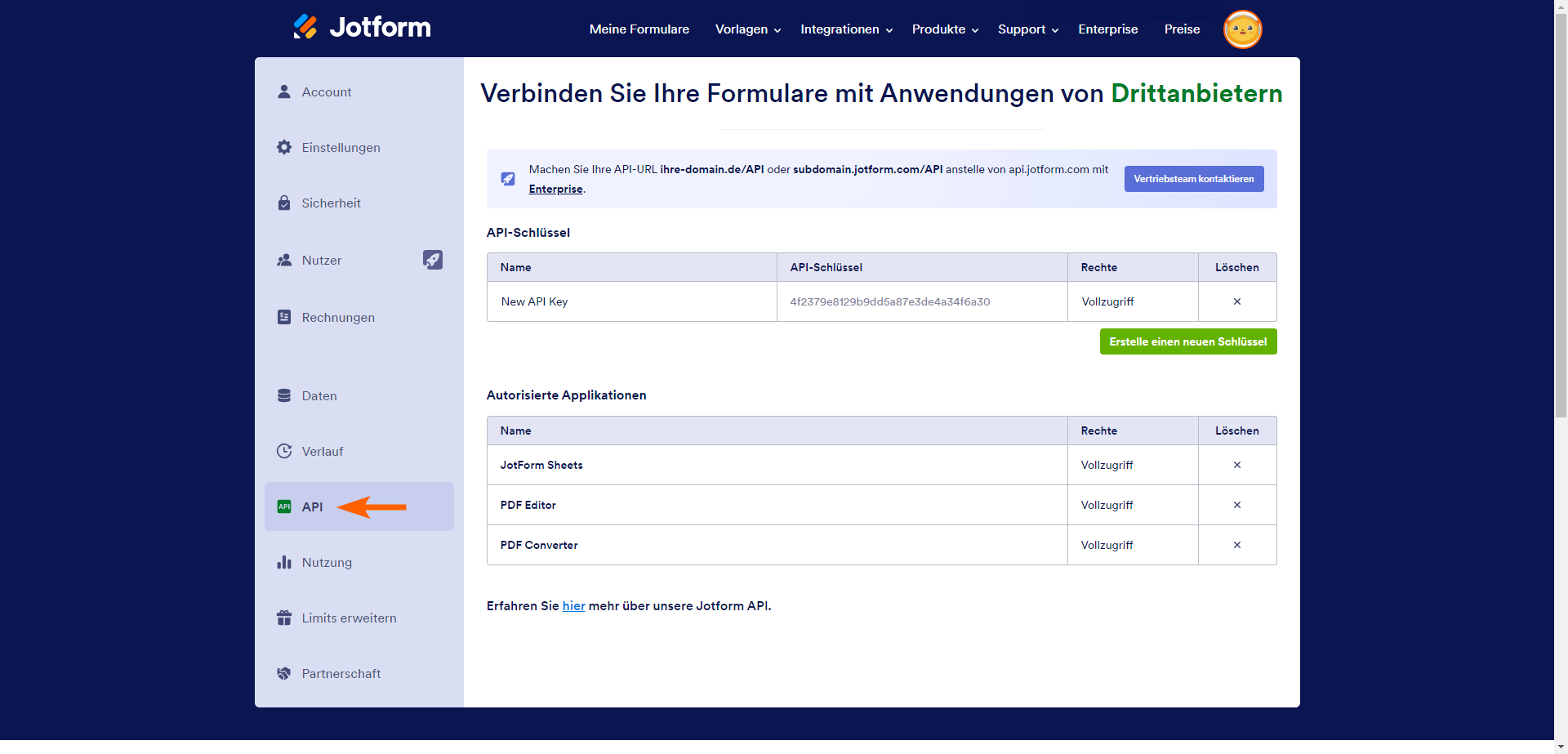Click the Verlauf clock icon
1568x754 pixels.
(x=284, y=451)
